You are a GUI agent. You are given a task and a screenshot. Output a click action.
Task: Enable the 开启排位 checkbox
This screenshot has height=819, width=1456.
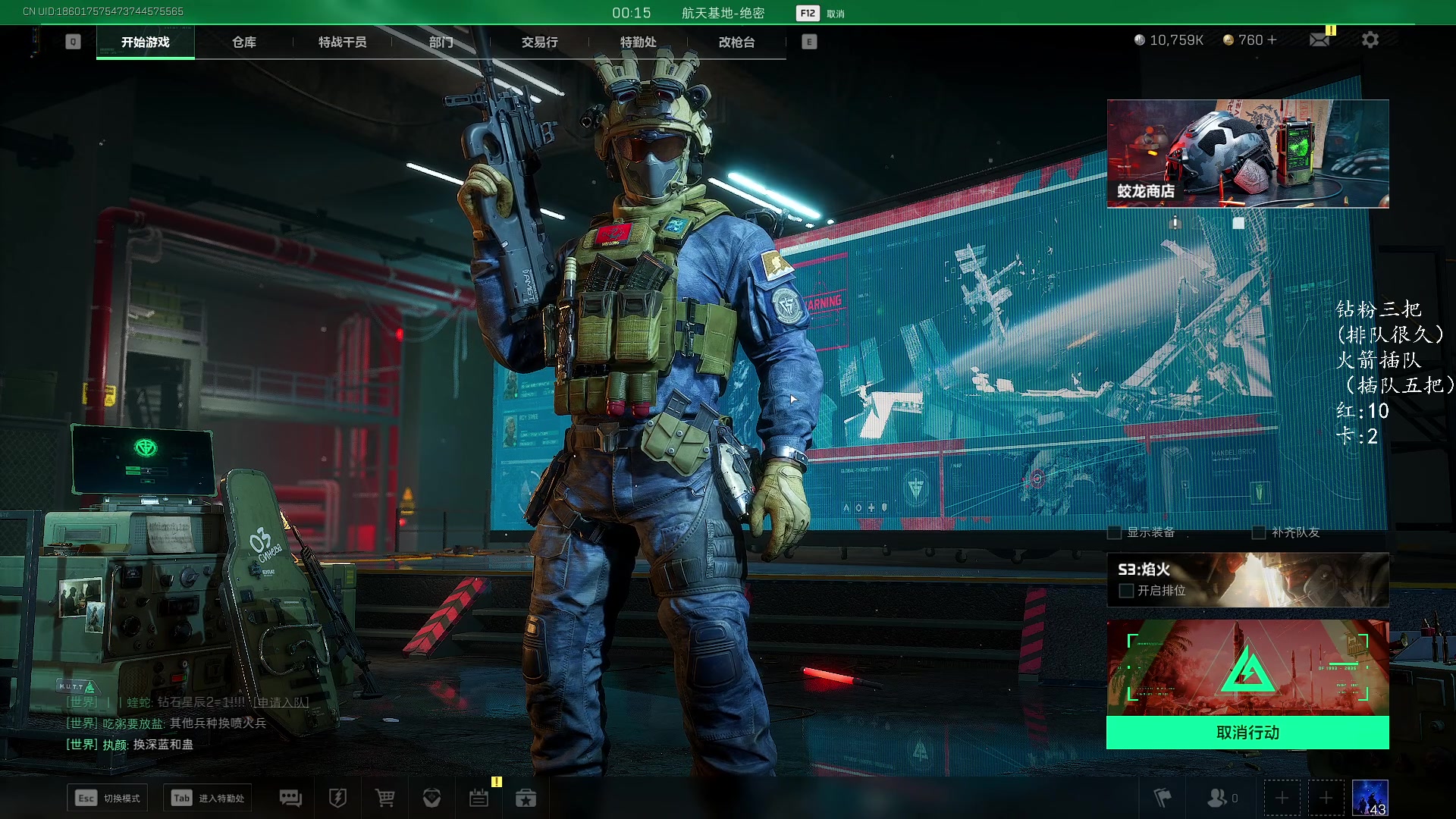coord(1126,591)
